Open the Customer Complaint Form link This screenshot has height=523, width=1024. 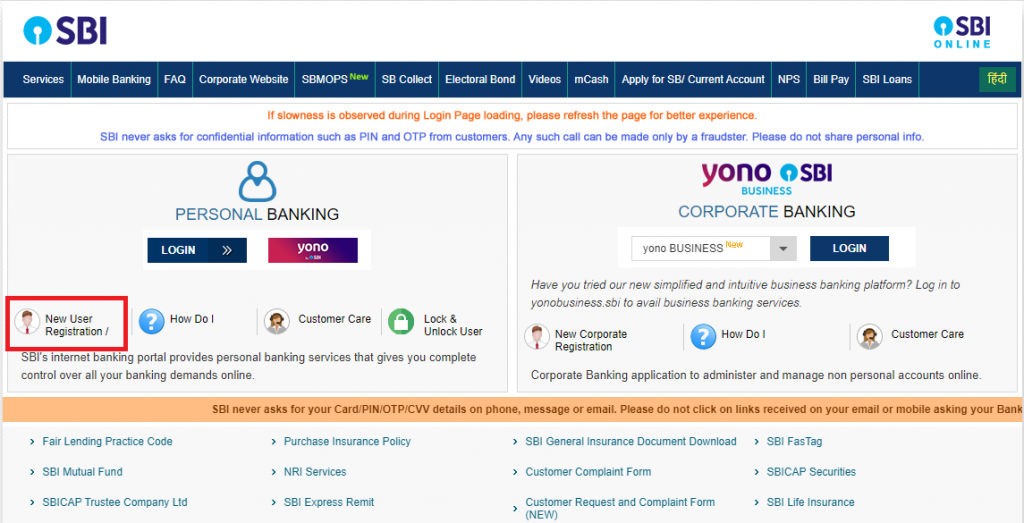click(588, 471)
